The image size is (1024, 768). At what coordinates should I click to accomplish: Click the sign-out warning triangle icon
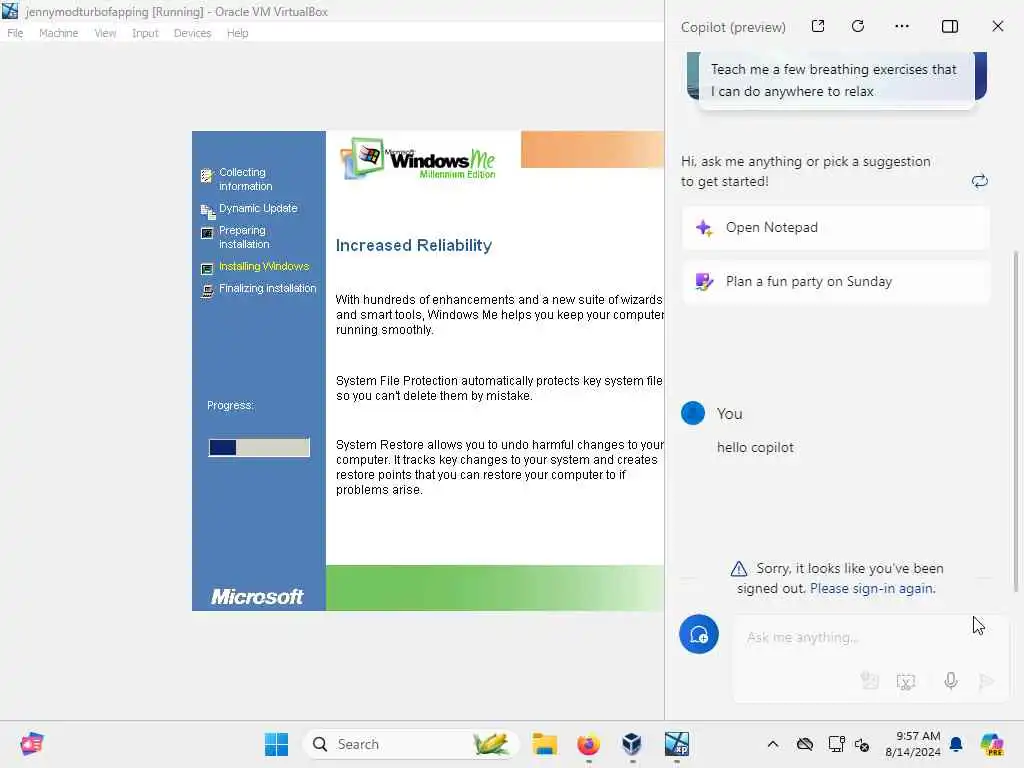[x=739, y=569]
